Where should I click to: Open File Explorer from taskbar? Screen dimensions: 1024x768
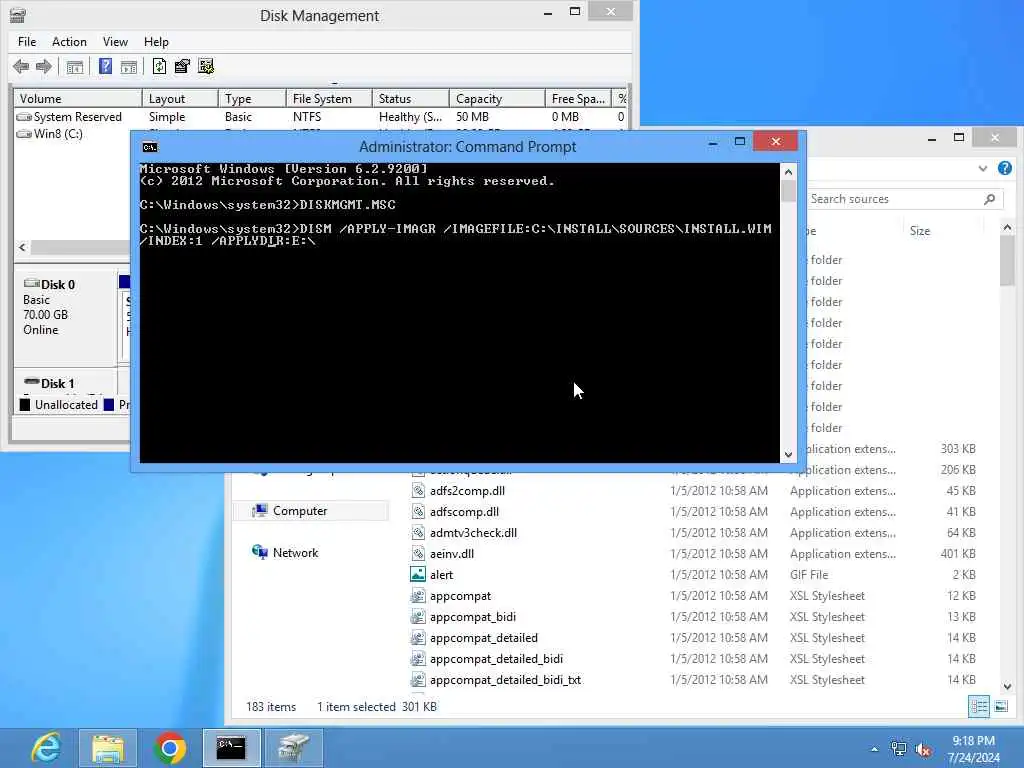pyautogui.click(x=108, y=748)
